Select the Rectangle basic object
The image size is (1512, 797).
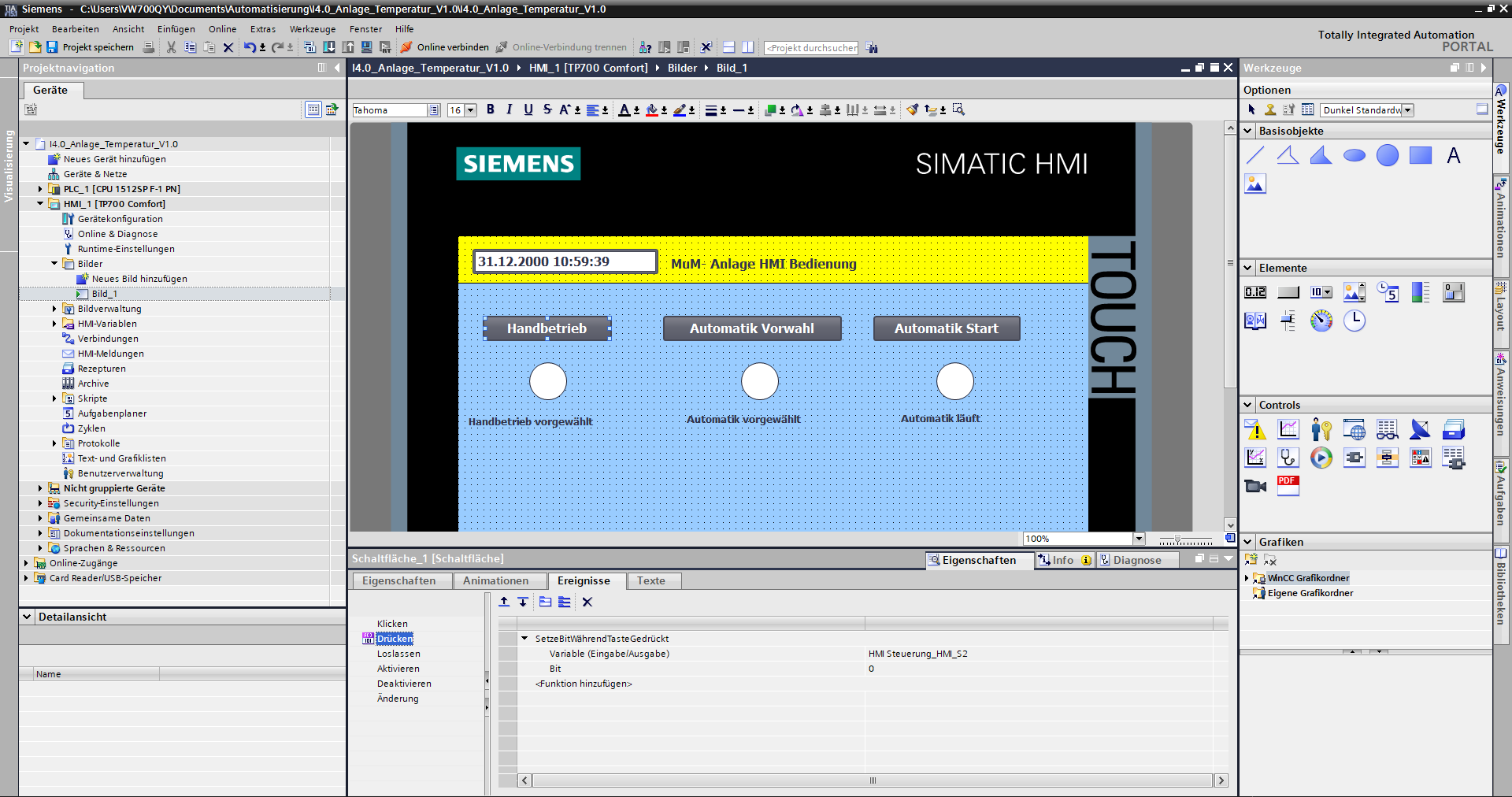click(1420, 155)
